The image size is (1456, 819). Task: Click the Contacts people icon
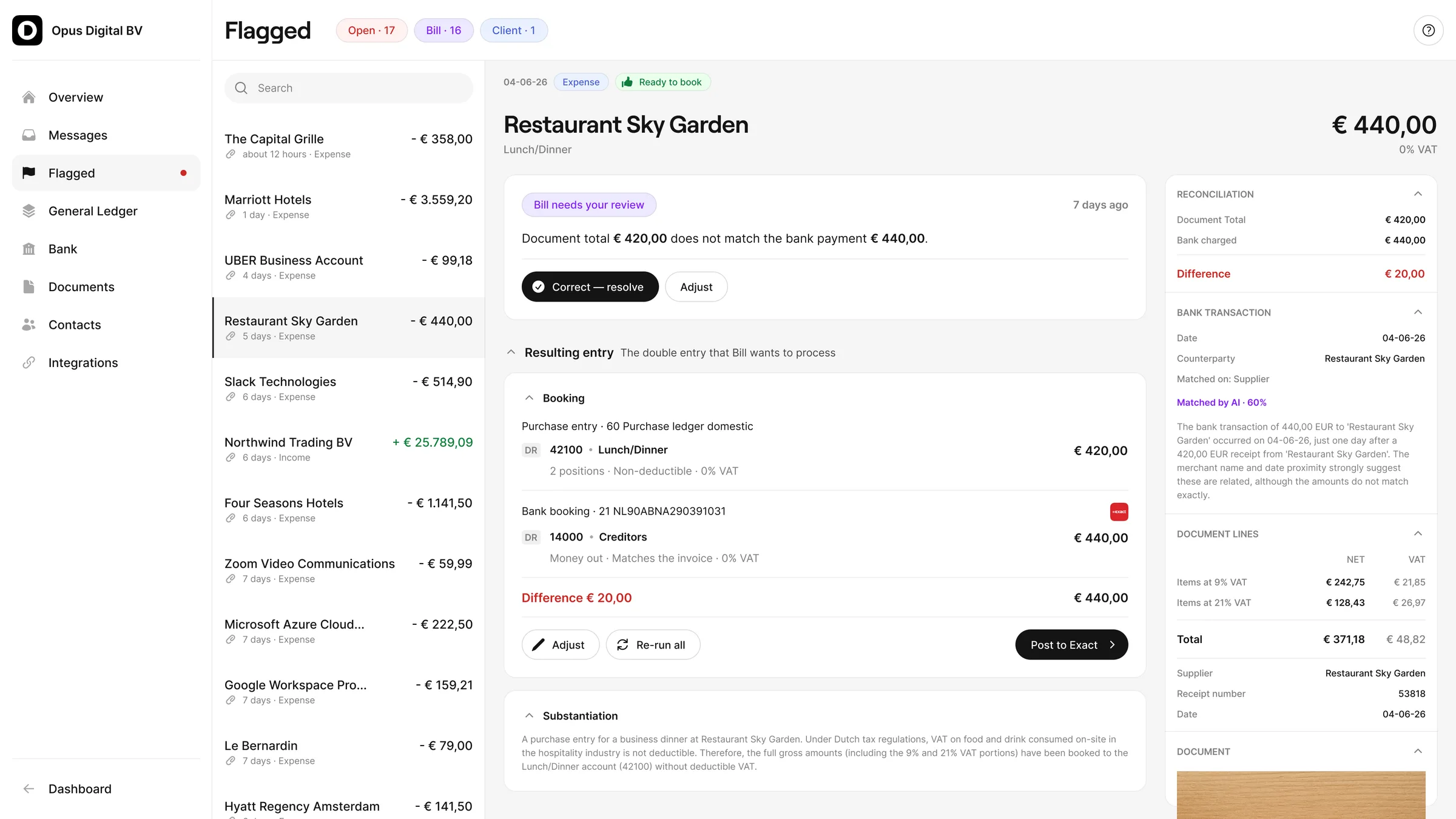point(29,325)
